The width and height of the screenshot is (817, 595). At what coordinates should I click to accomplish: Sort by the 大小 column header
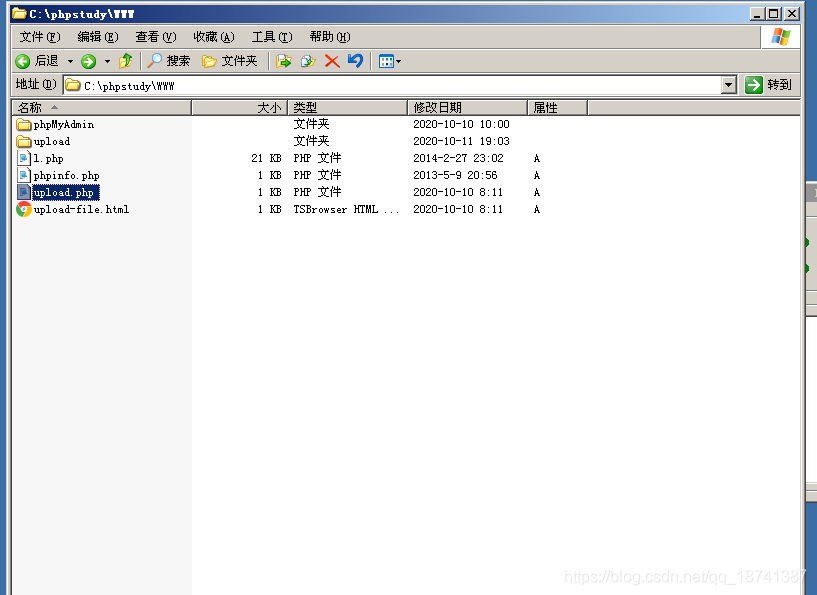[x=240, y=107]
